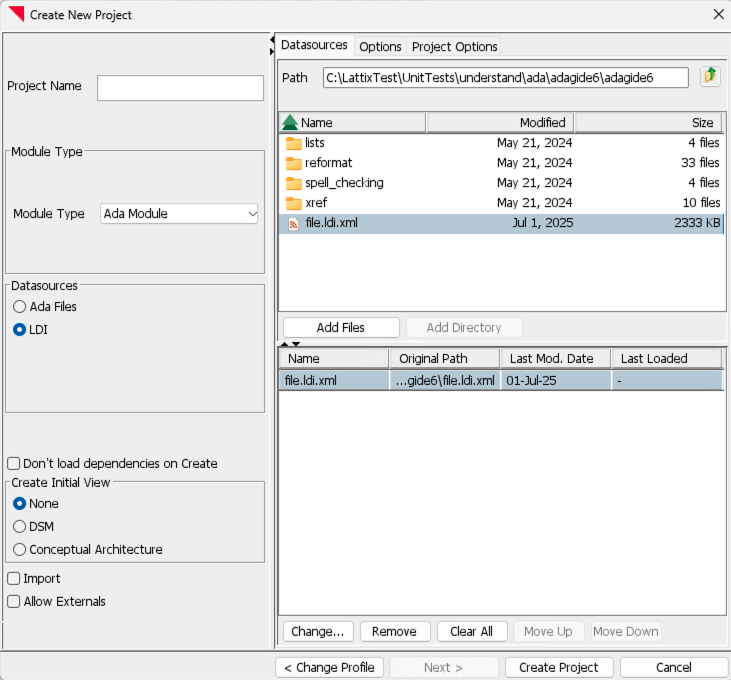Open the Module Type dropdown
Screen dimensions: 731x680
[179, 213]
